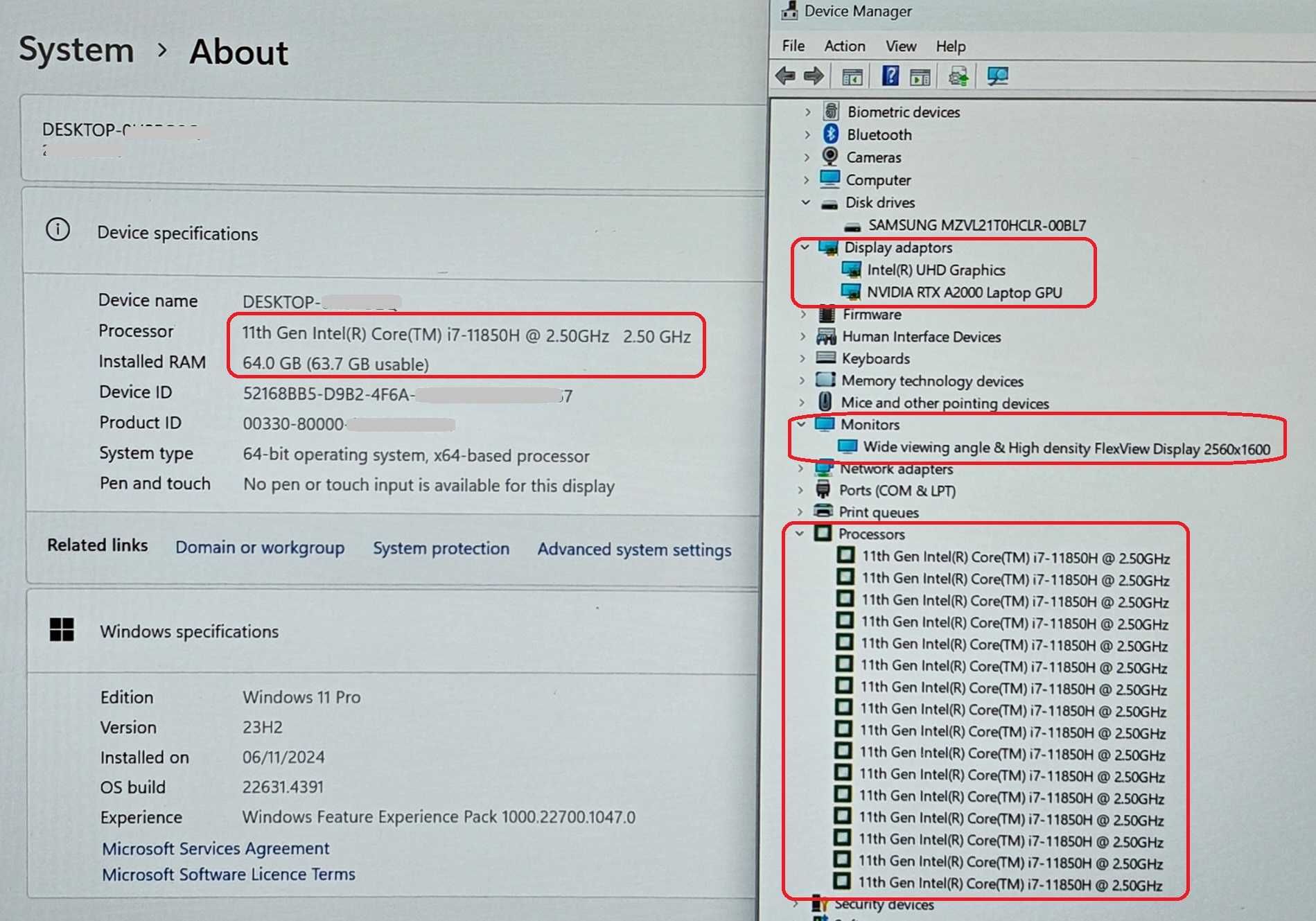Click the Processor value text in About
This screenshot has height=921, width=1316.
point(466,335)
